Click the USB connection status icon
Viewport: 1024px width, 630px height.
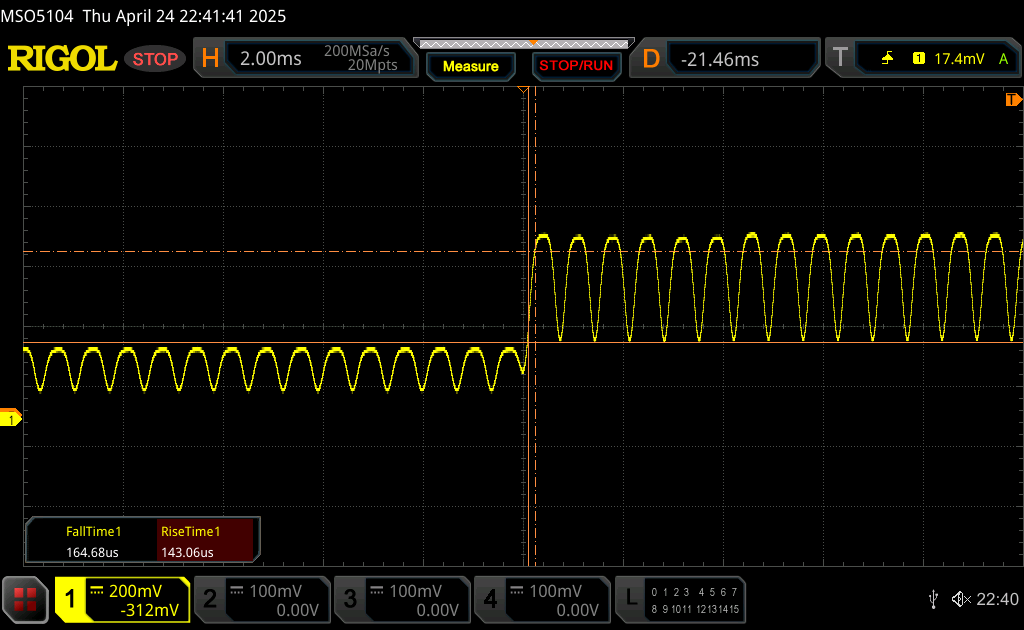click(933, 599)
